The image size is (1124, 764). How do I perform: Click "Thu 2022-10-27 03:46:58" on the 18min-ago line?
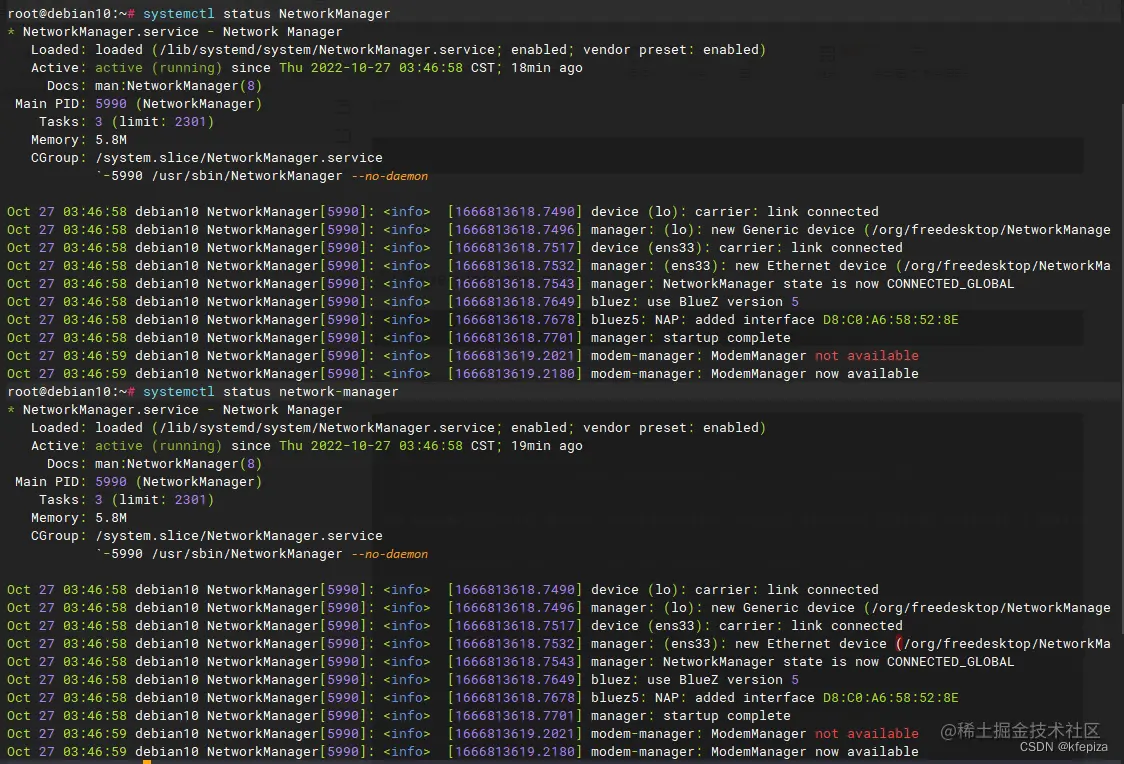tap(371, 67)
